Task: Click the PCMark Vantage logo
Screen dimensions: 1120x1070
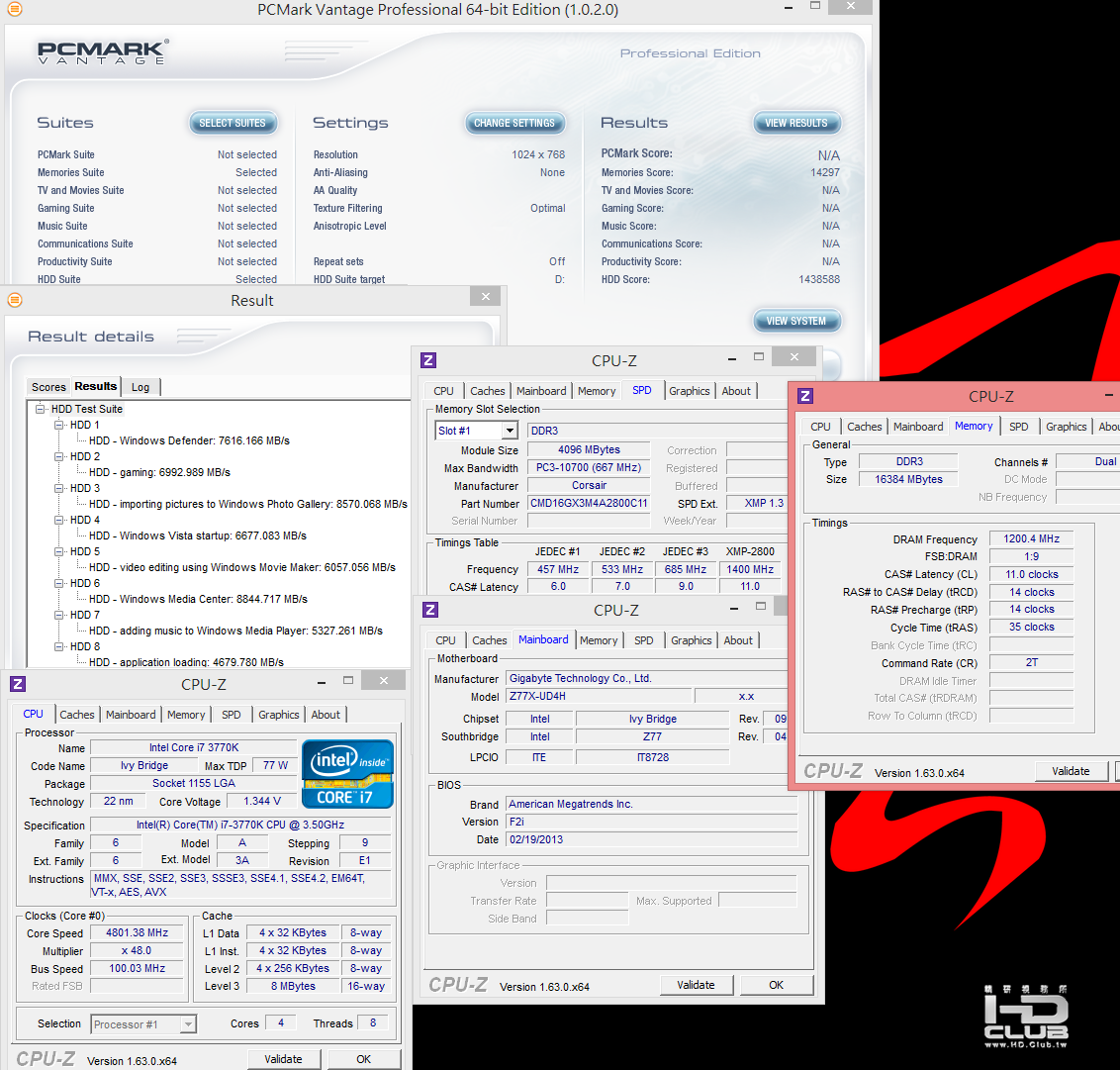Action: (x=104, y=52)
